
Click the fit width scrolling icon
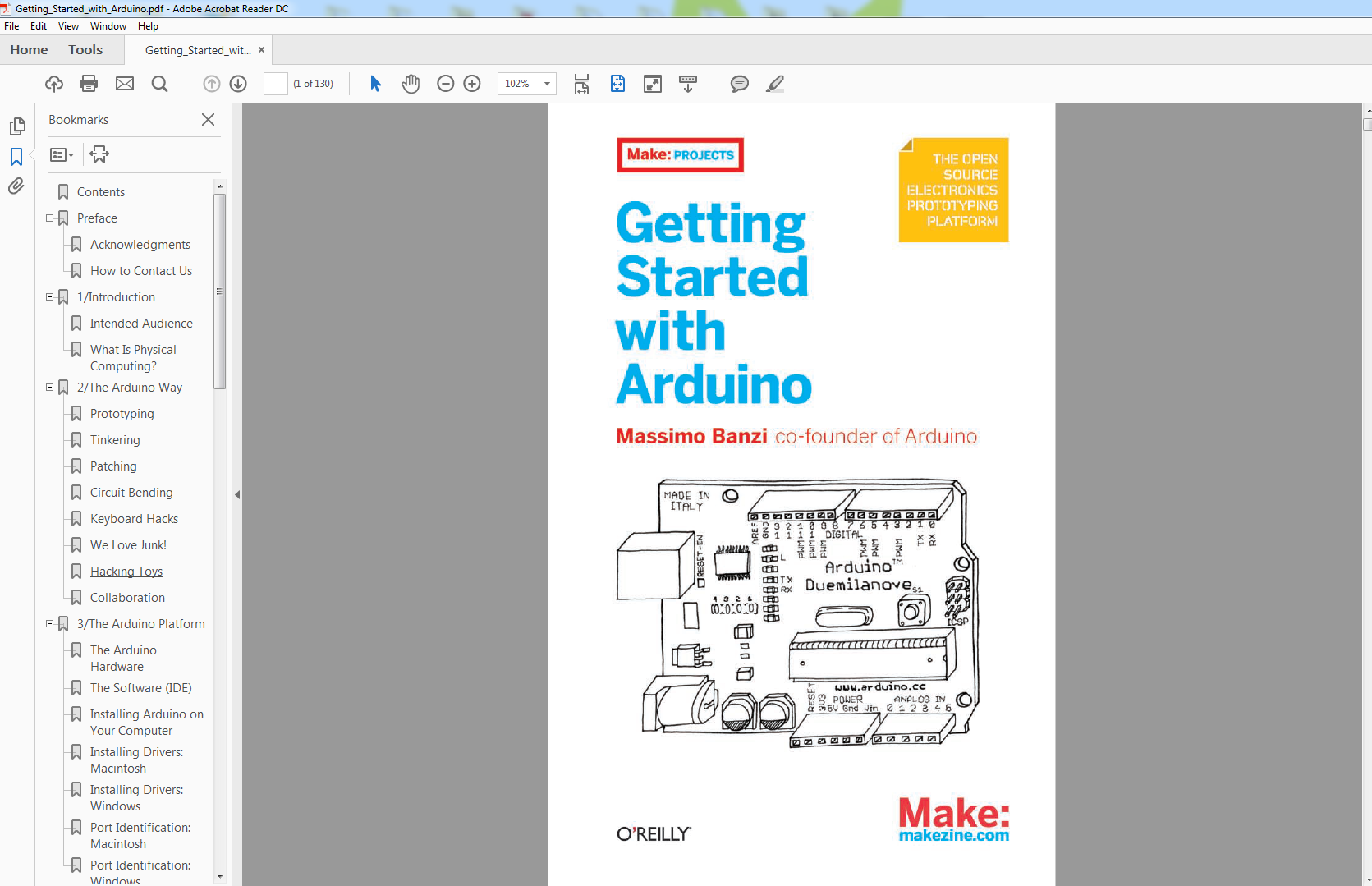coord(581,84)
